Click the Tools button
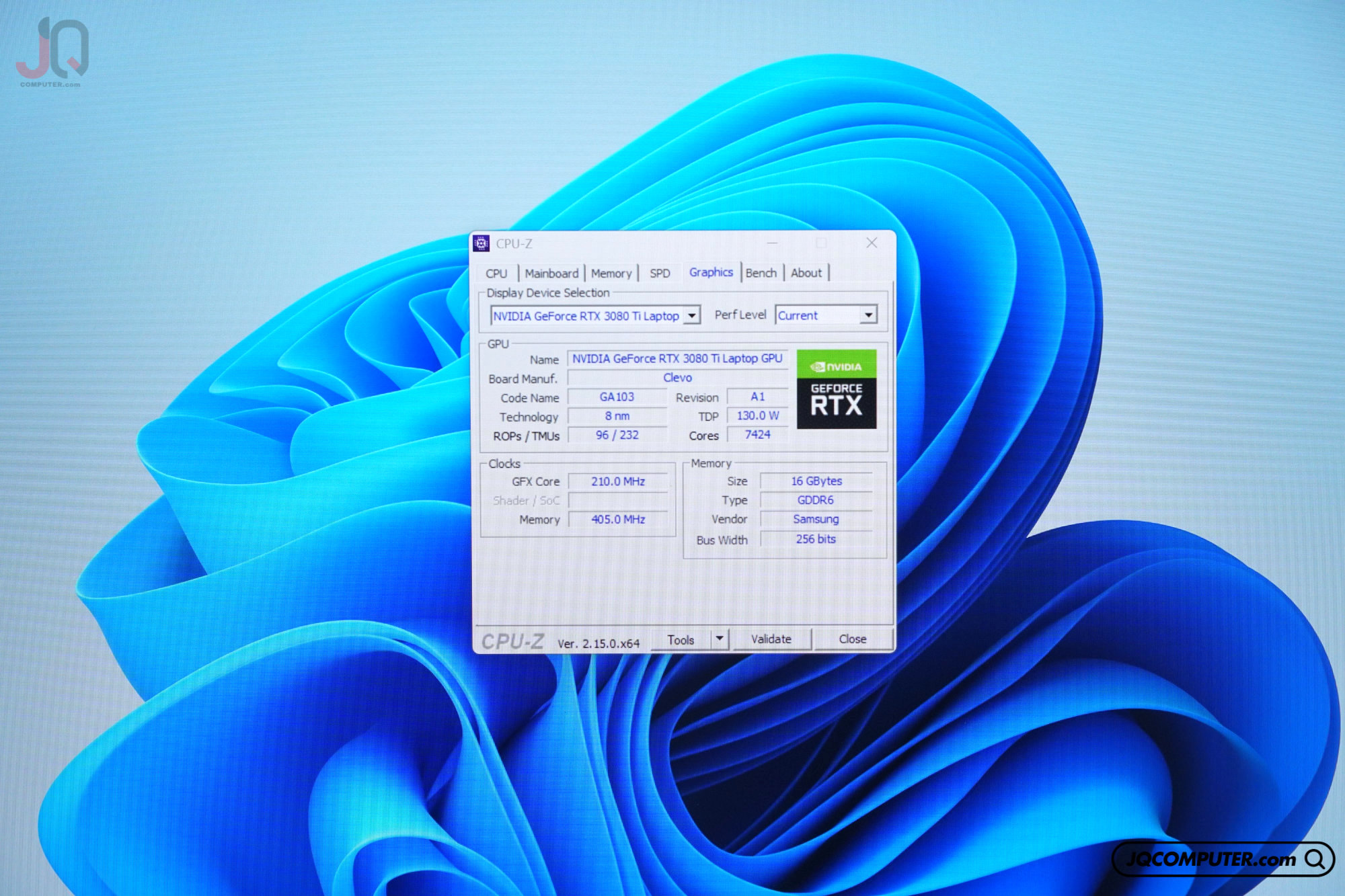Viewport: 1345px width, 896px height. (x=681, y=640)
